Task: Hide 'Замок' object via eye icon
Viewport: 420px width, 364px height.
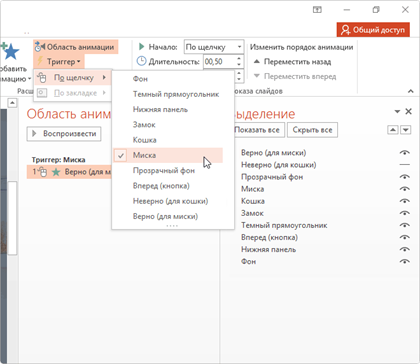Action: (404, 213)
